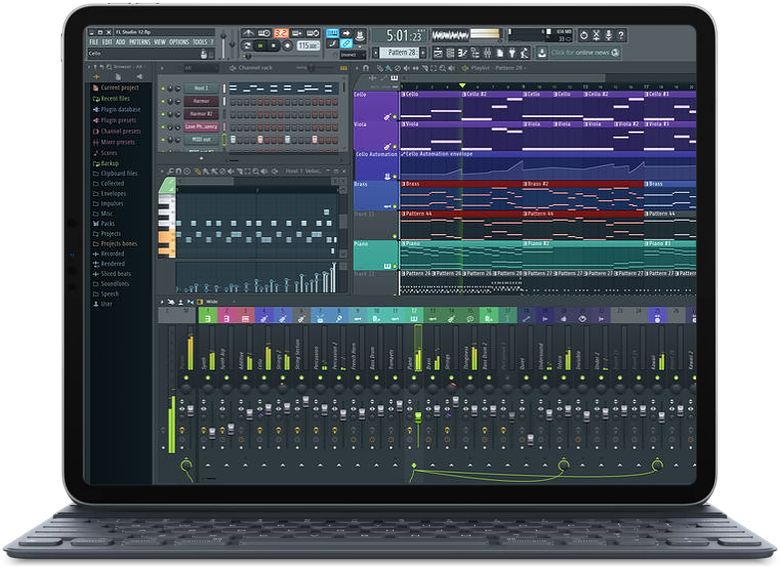The height and width of the screenshot is (567, 780).
Task: Click the undo history circular arrow icon
Action: click(584, 35)
